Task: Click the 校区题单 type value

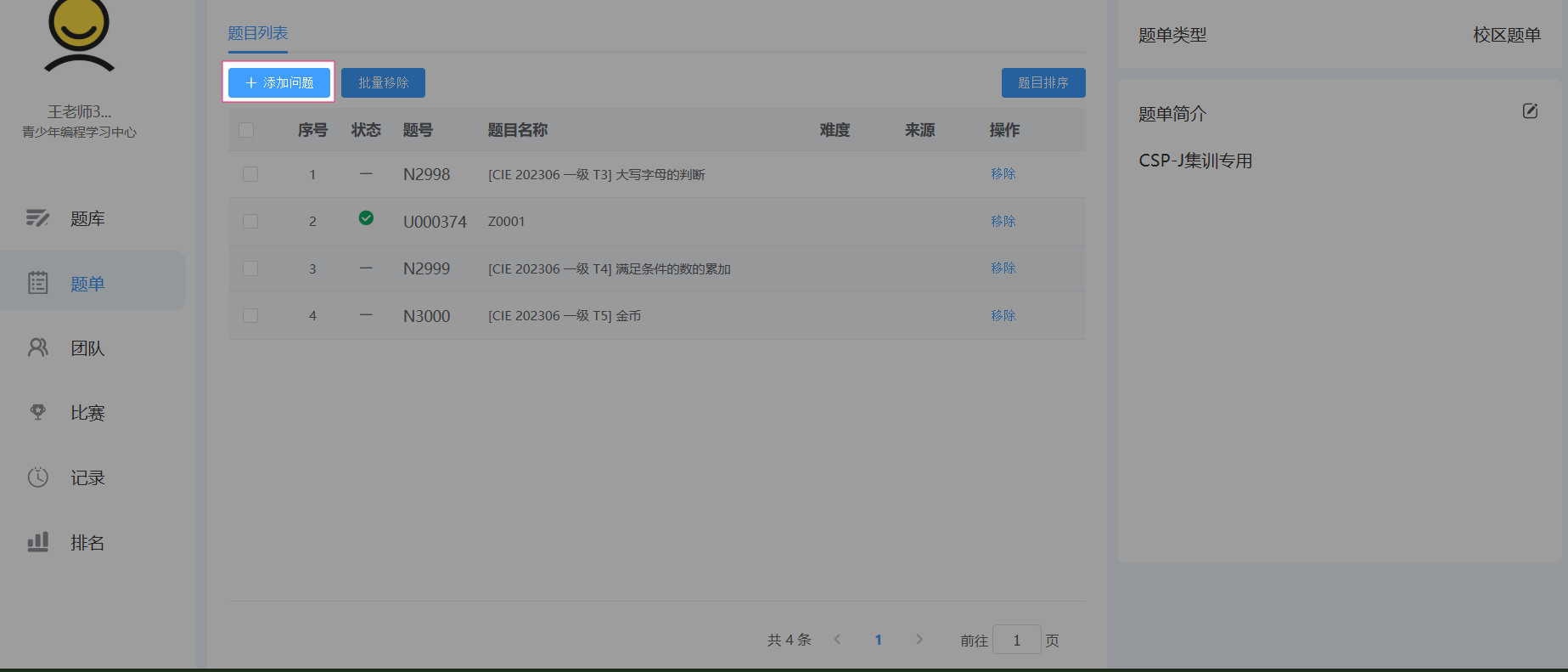Action: coord(1507,35)
